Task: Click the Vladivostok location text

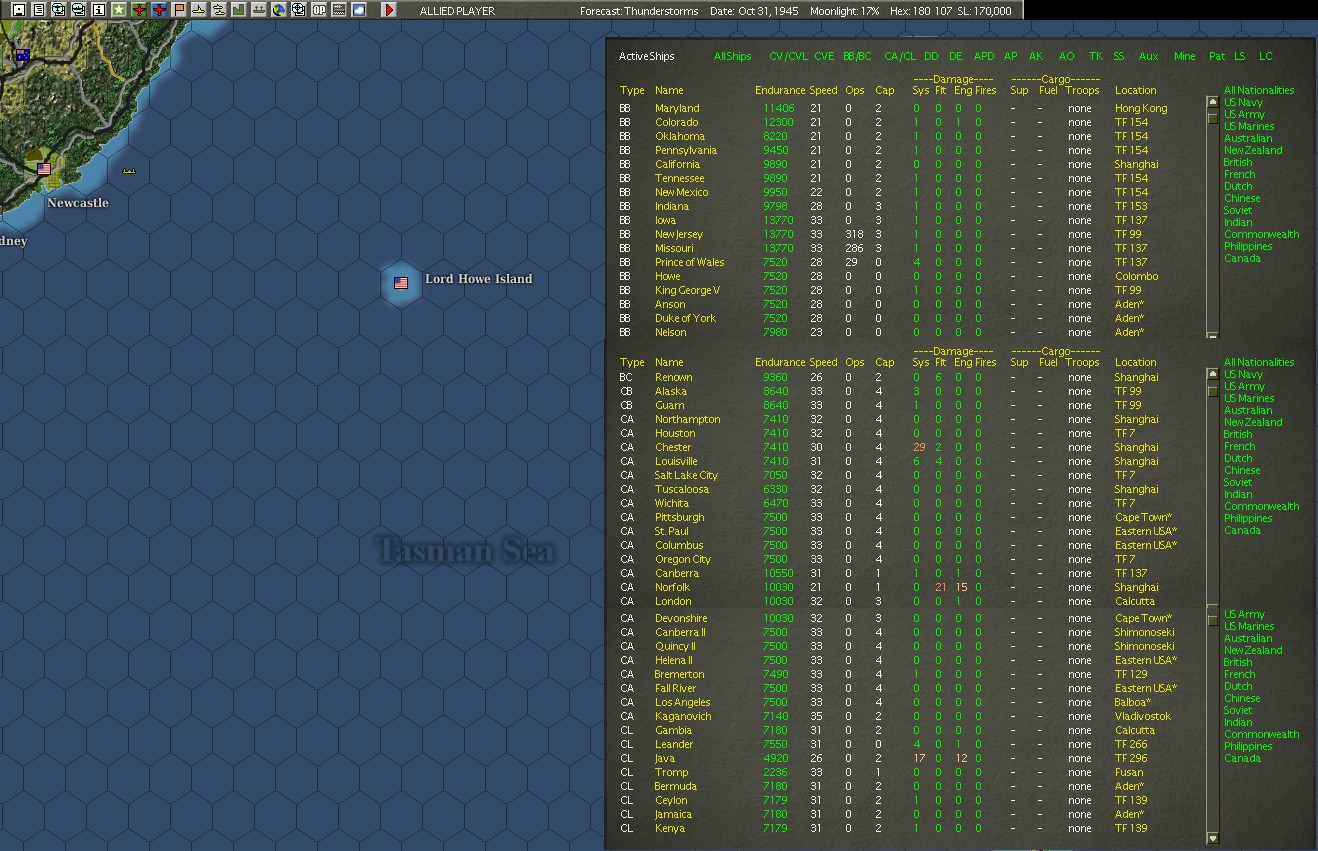Action: tap(1143, 716)
